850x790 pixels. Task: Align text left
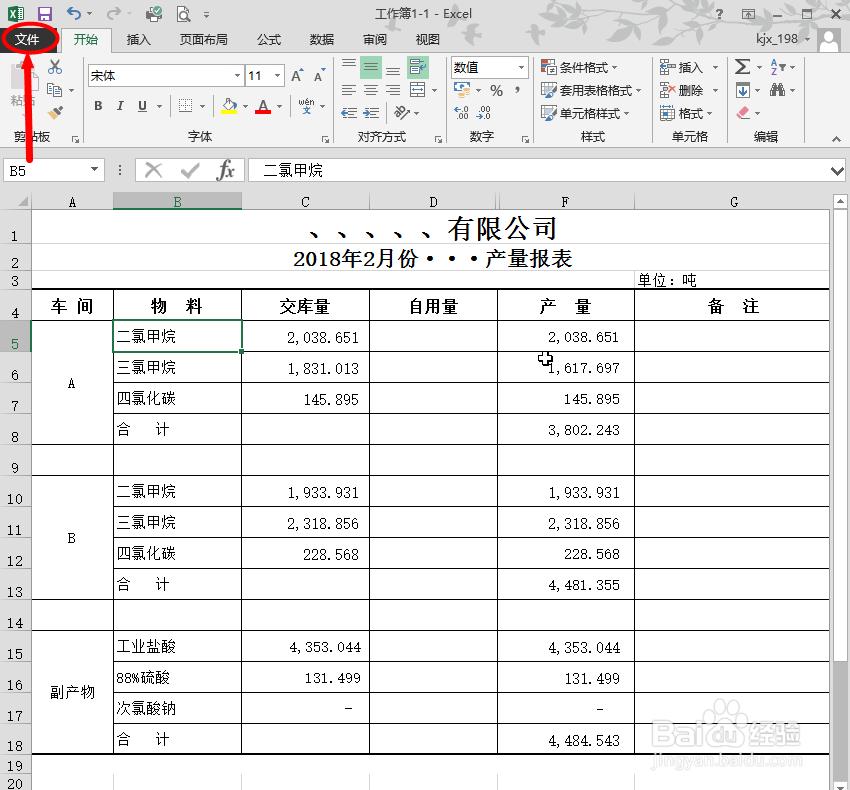coord(349,90)
